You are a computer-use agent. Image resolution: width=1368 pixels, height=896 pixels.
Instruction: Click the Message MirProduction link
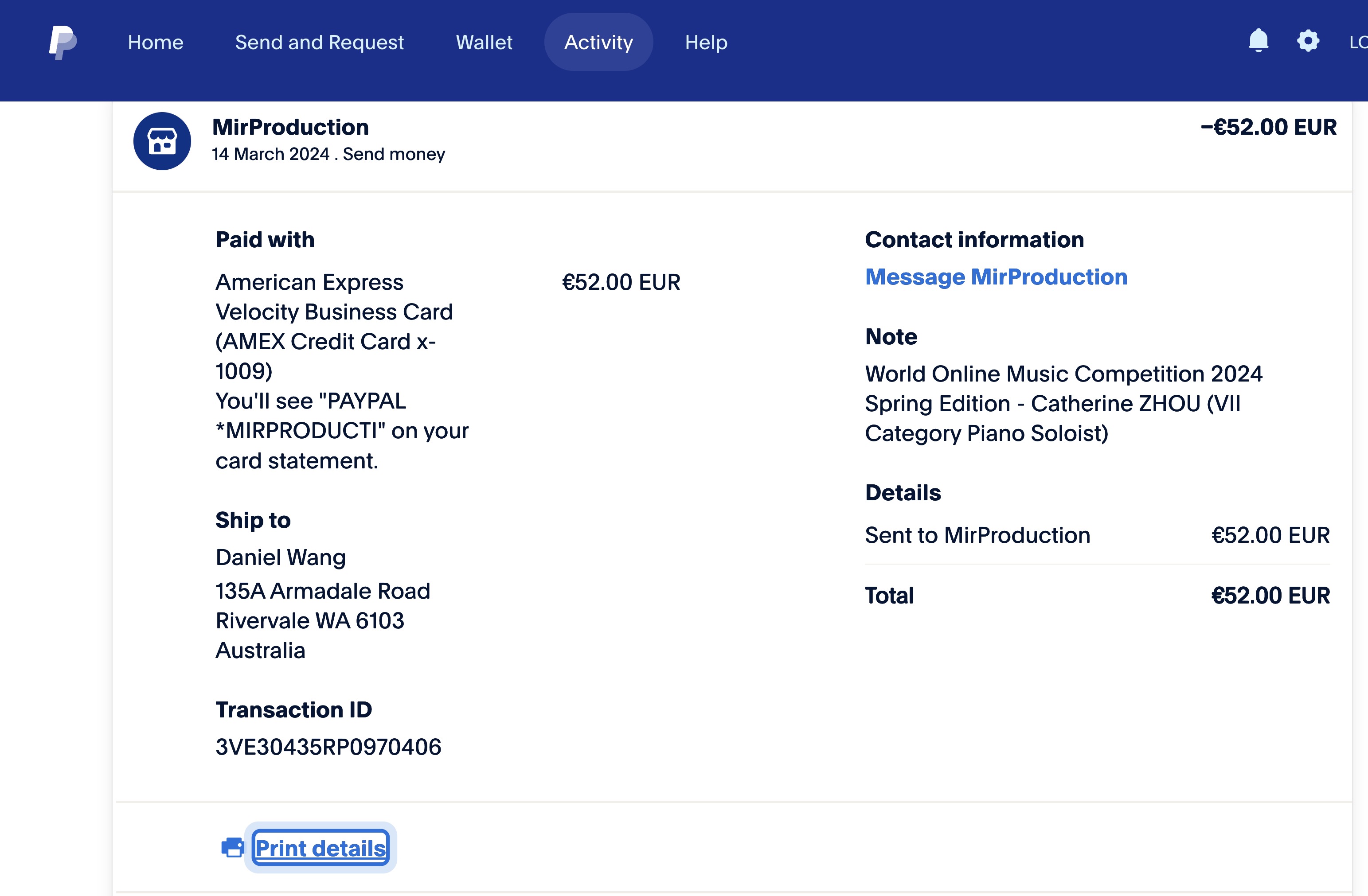click(x=996, y=277)
